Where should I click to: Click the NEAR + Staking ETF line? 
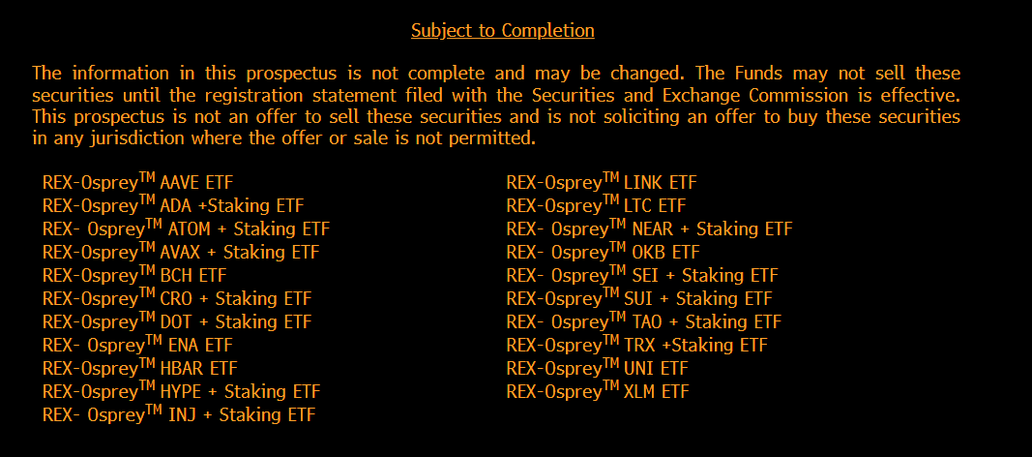click(649, 229)
